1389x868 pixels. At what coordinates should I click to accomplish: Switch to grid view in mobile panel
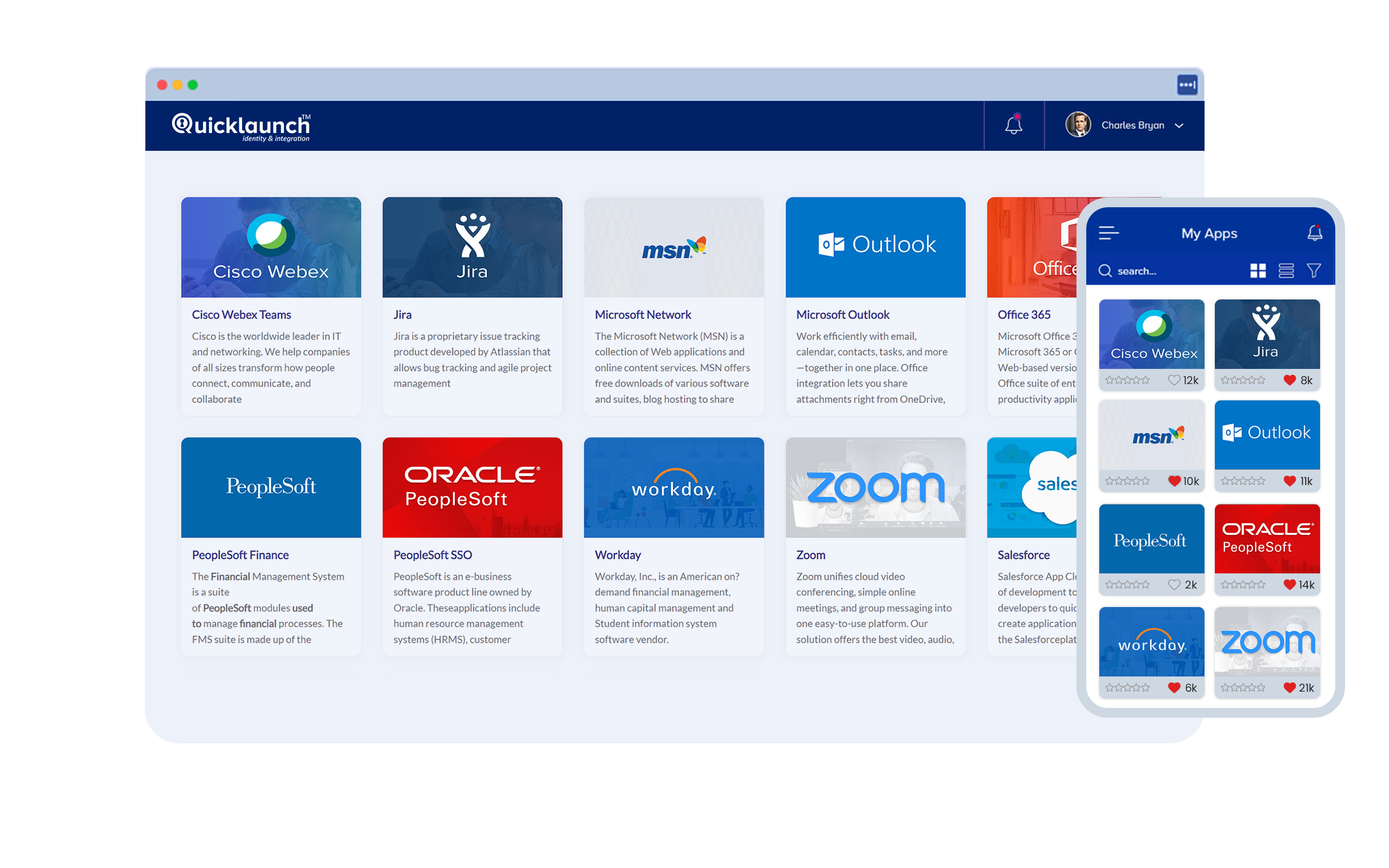pos(1258,270)
